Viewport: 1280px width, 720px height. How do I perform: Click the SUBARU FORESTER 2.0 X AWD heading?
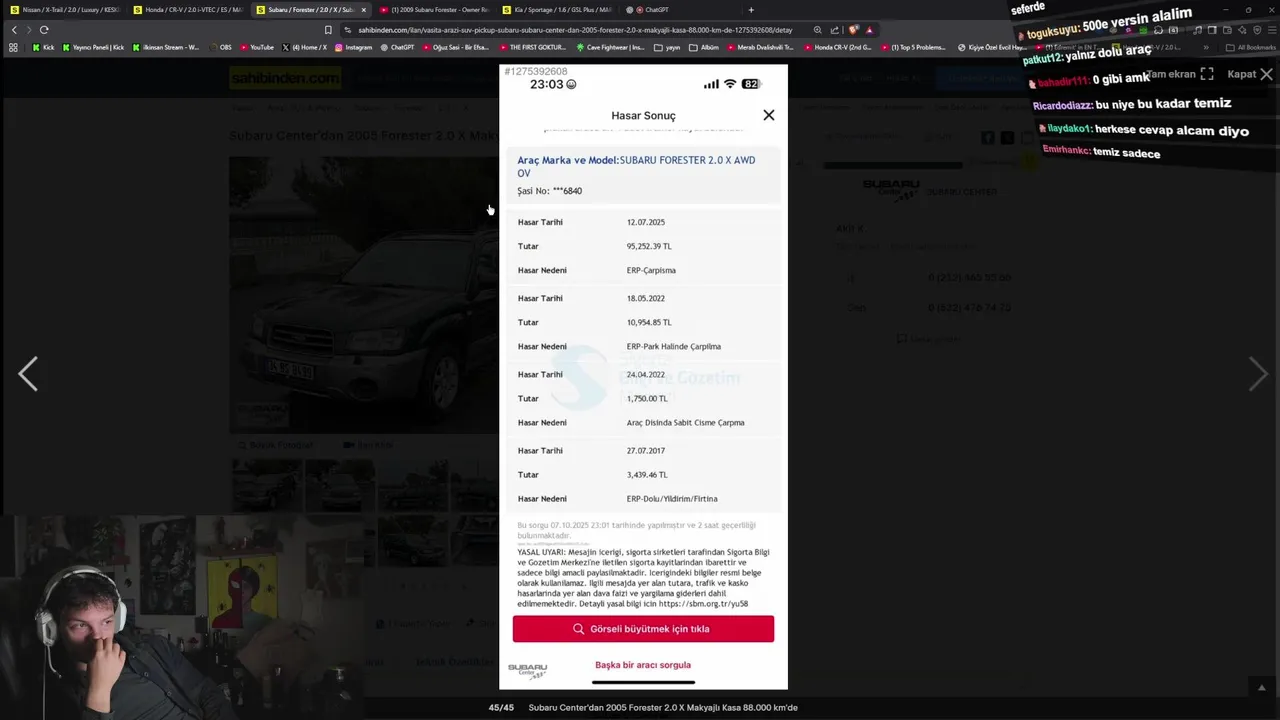(x=636, y=166)
